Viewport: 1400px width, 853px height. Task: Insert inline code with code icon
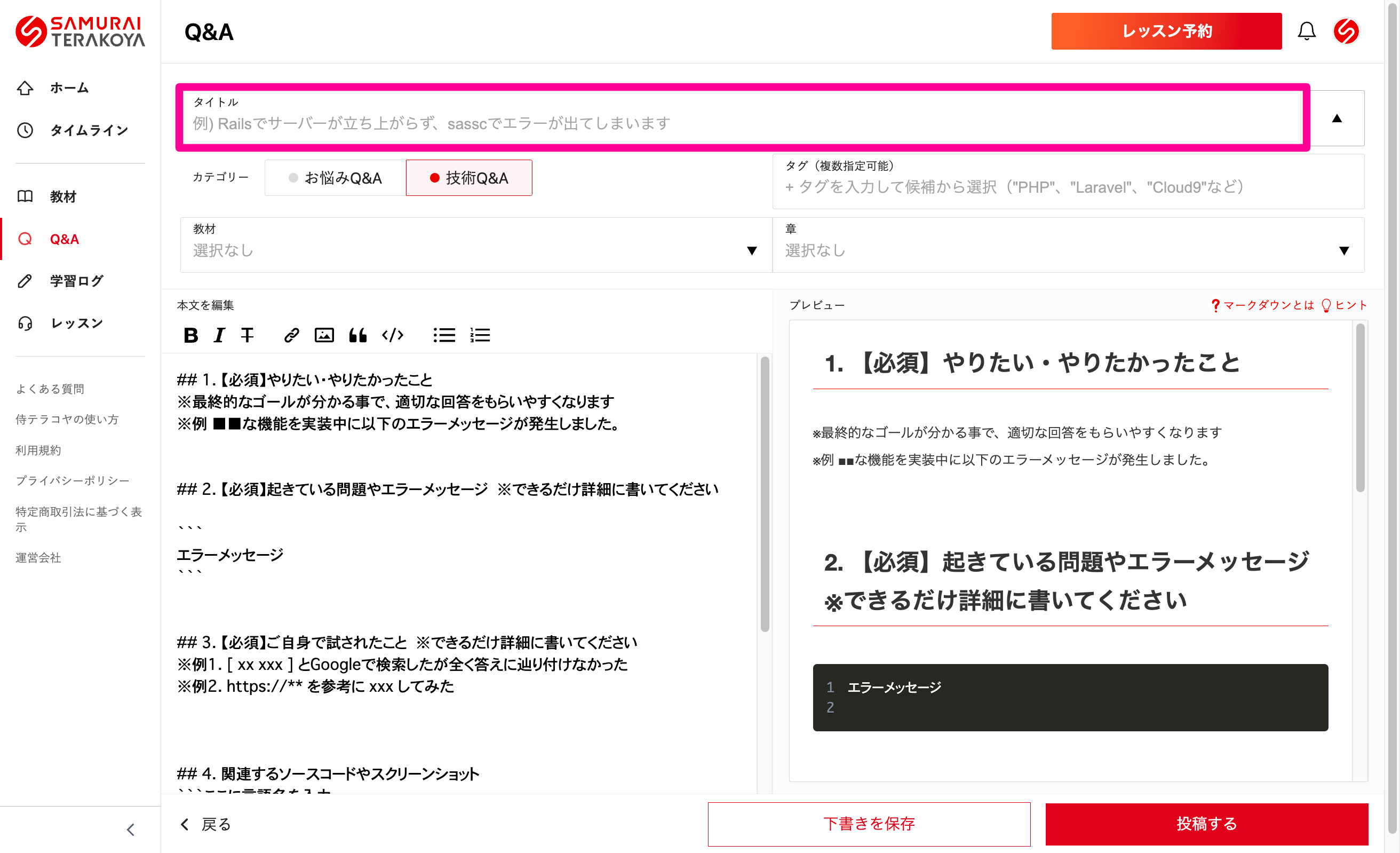393,335
